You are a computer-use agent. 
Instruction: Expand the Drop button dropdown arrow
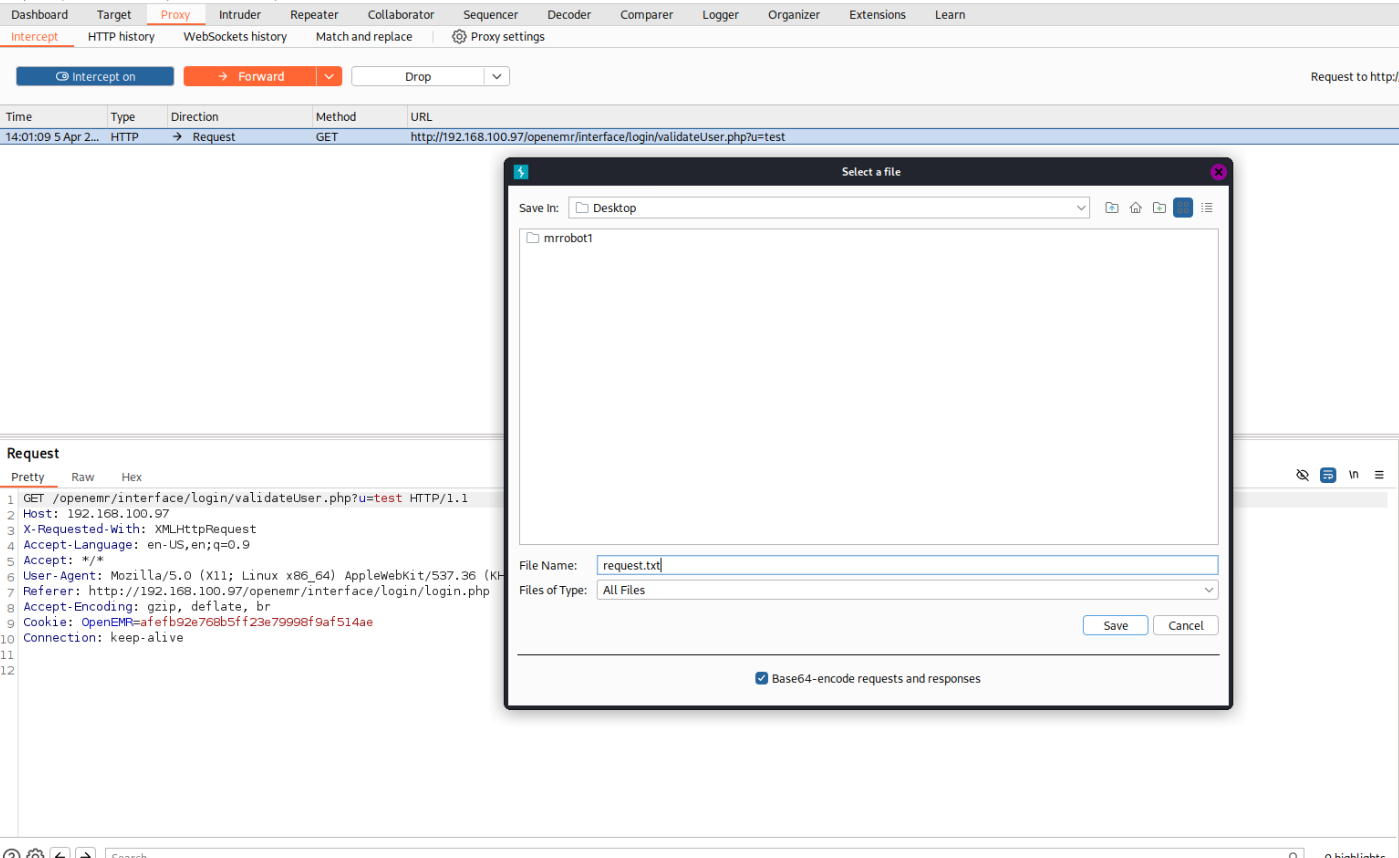pos(497,77)
